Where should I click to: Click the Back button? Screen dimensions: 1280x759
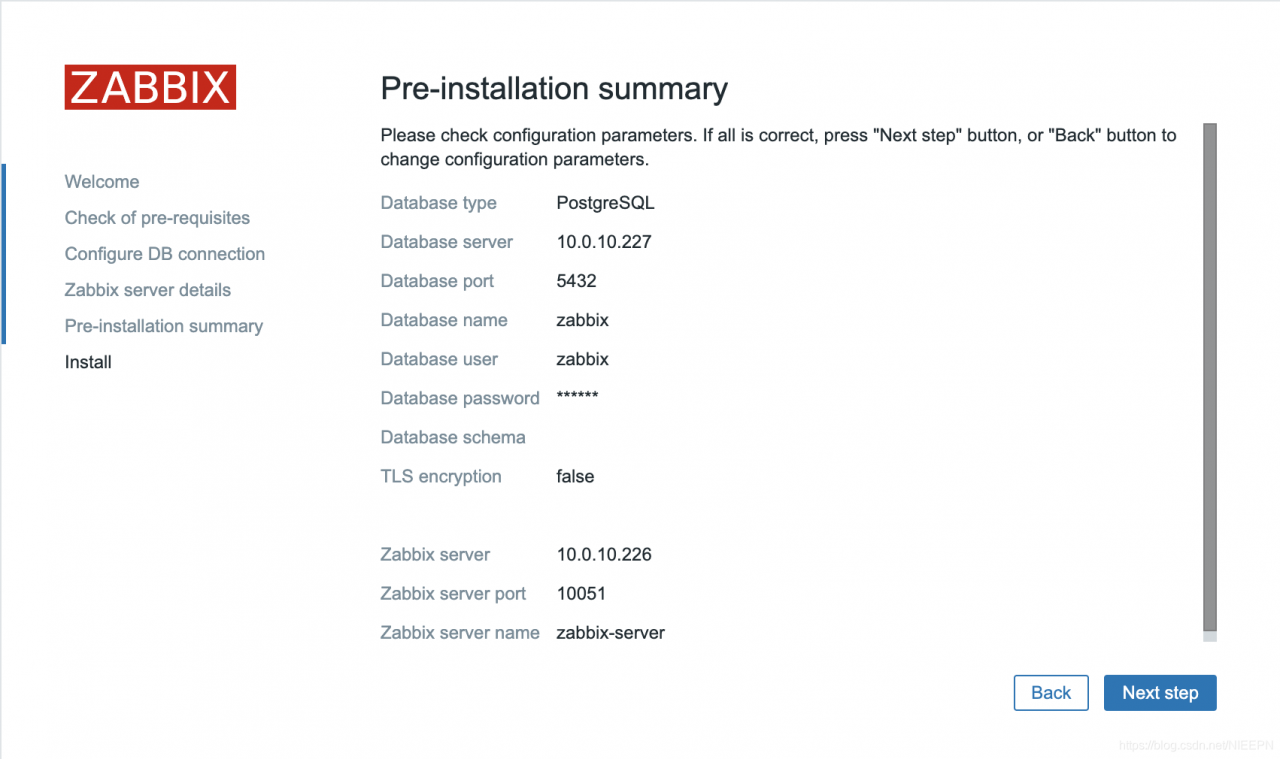point(1051,693)
